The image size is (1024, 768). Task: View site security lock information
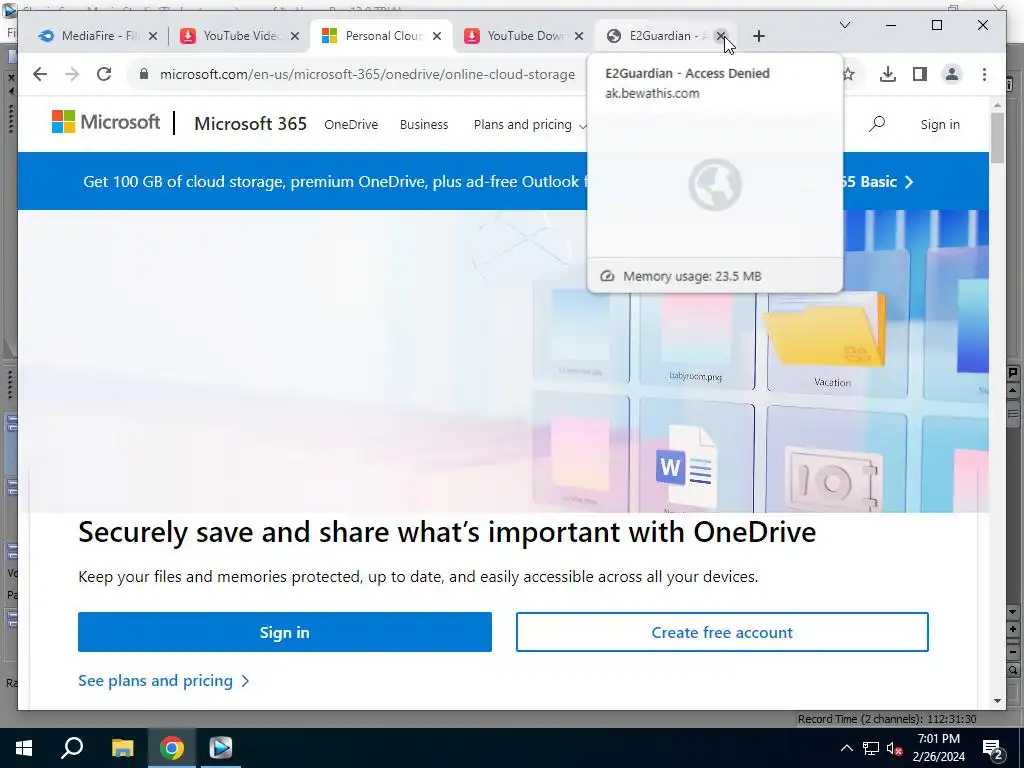[144, 74]
